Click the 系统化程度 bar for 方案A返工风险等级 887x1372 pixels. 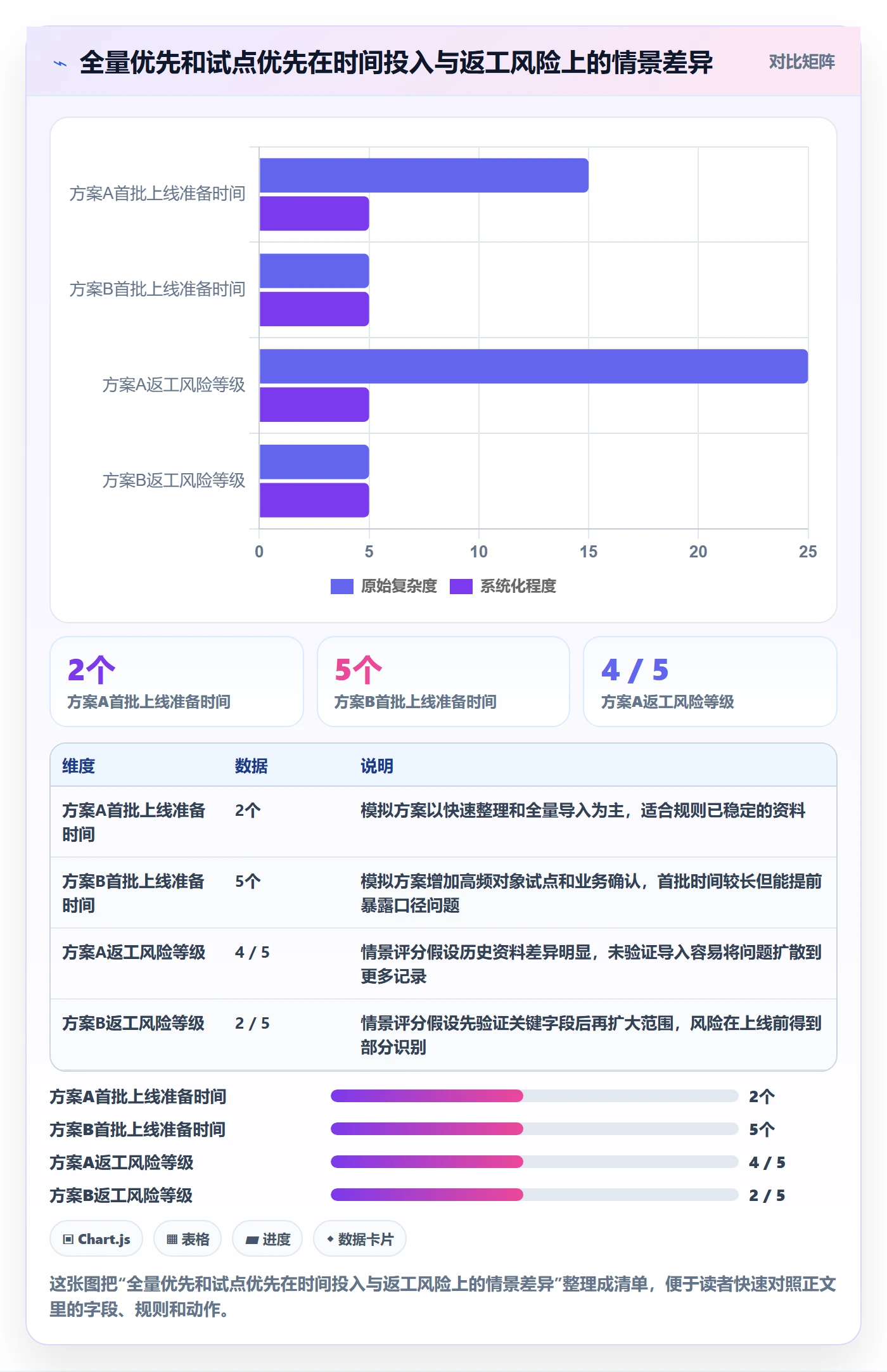314,405
